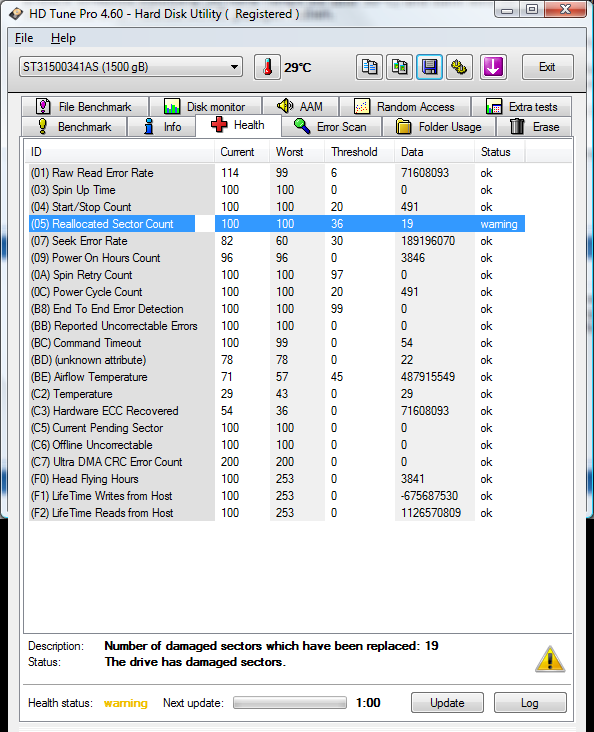Switch to the File Benchmark tab
This screenshot has height=732, width=594.
coord(85,107)
